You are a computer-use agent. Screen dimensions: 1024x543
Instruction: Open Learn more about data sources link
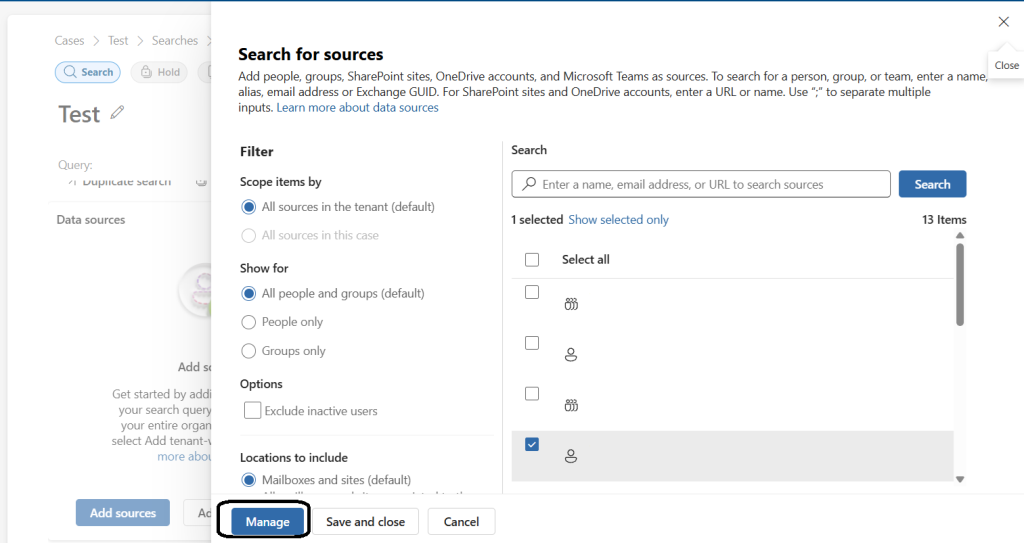[357, 108]
